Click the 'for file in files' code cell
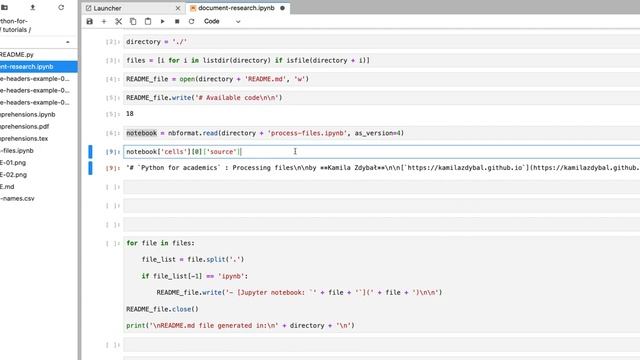This screenshot has height=360, width=640. (x=382, y=284)
